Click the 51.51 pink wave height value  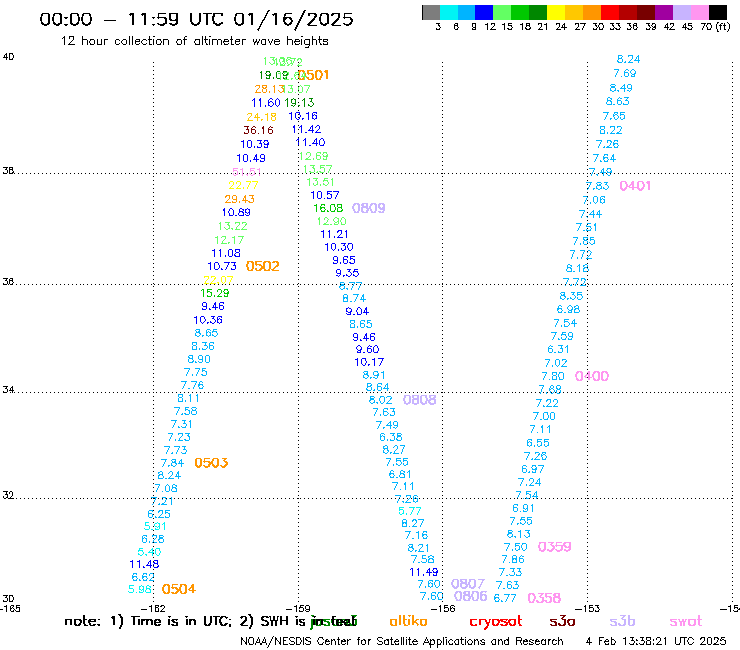pos(247,172)
